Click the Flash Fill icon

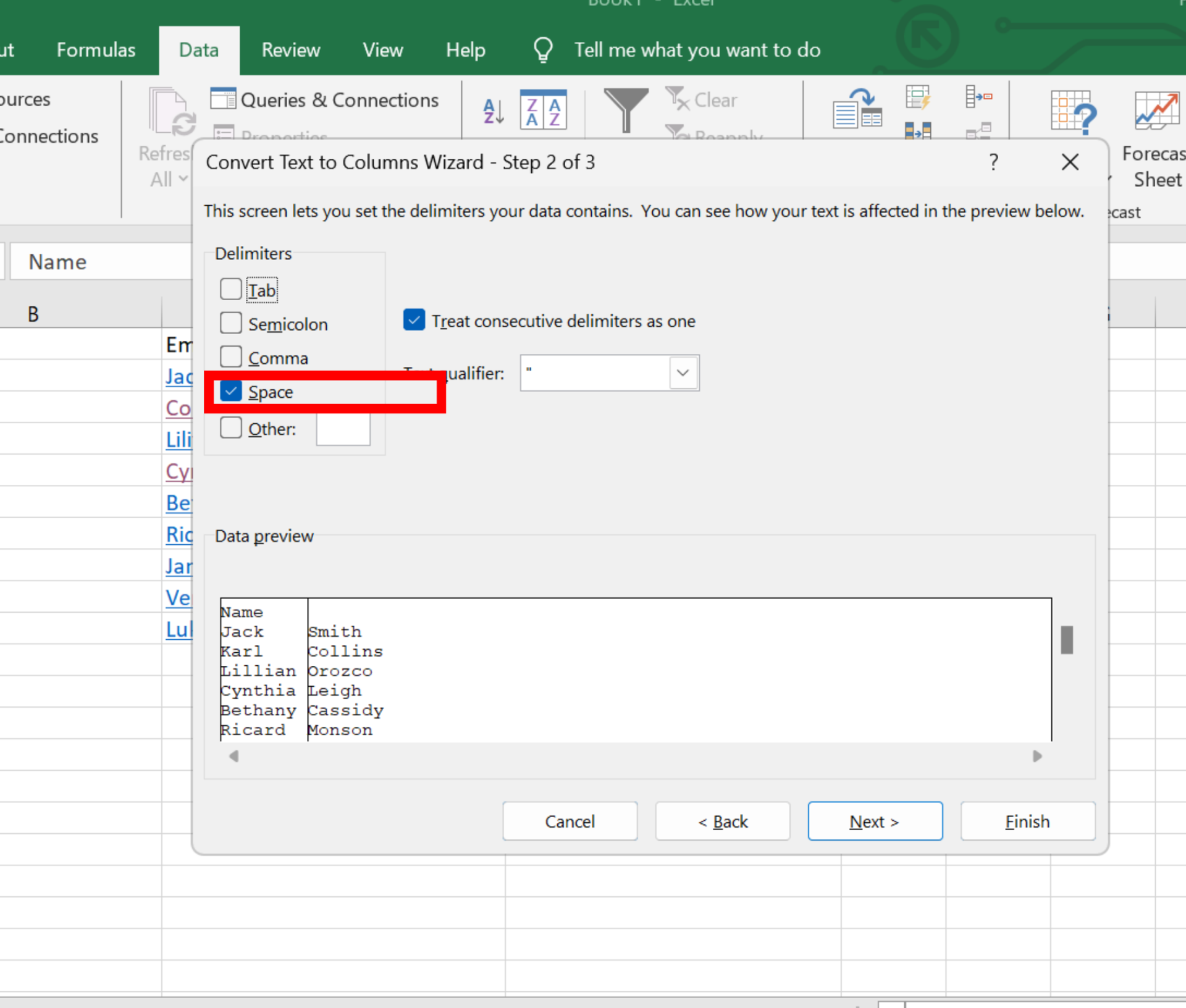click(918, 98)
